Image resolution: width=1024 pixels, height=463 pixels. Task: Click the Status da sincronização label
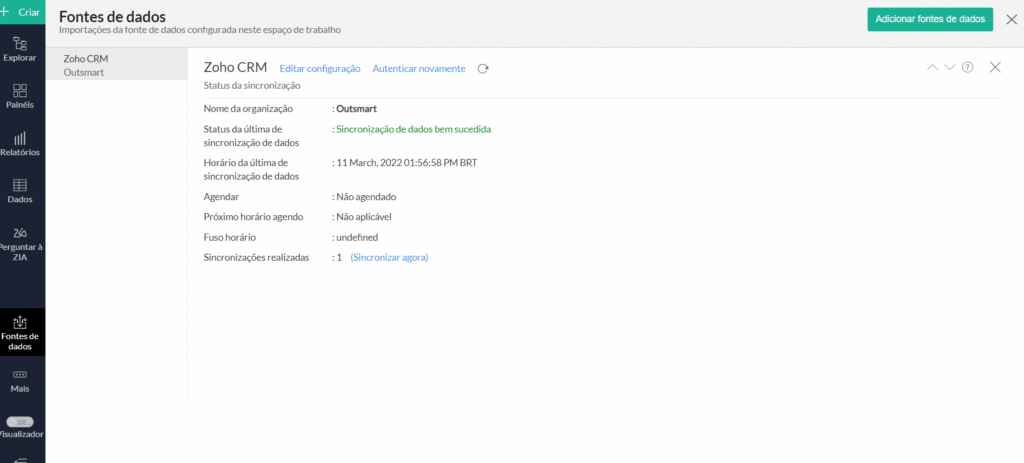coord(252,86)
